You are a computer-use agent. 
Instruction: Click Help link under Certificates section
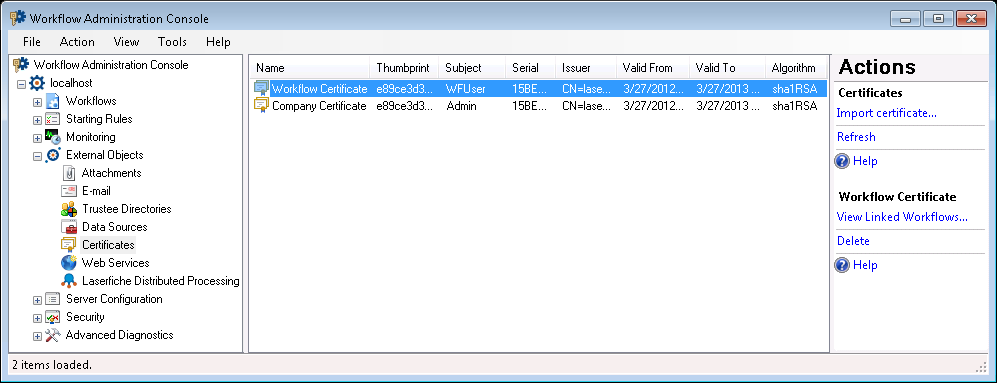[x=865, y=161]
